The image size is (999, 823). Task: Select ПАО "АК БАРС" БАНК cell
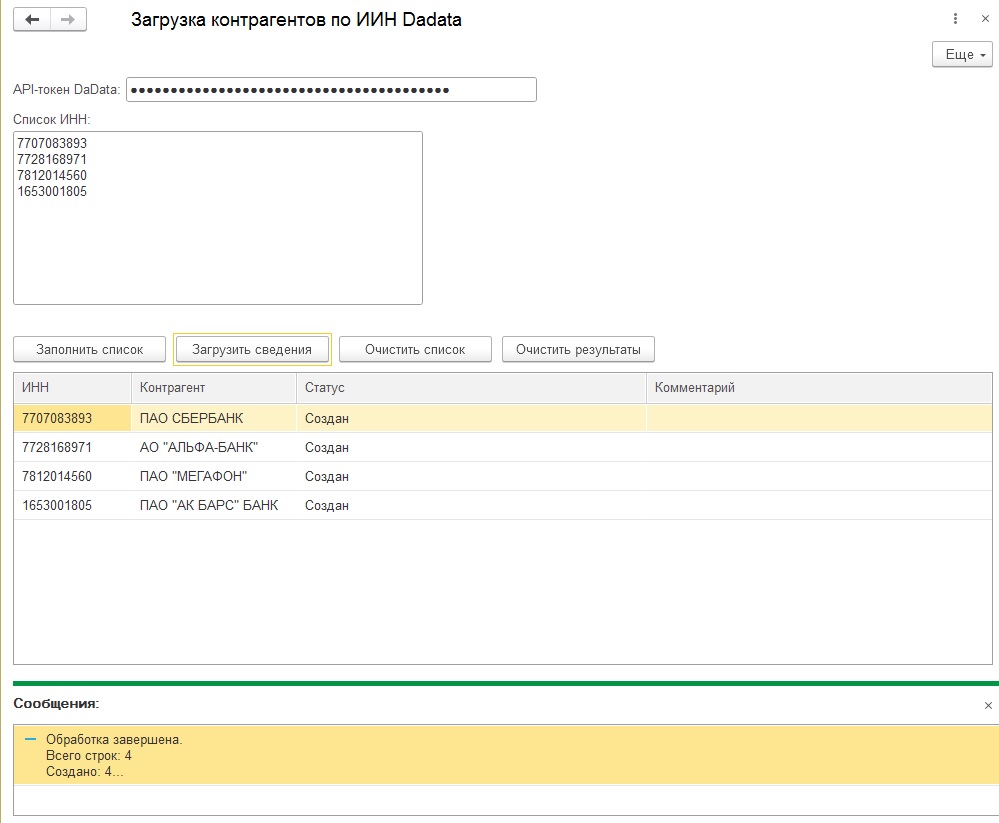(x=214, y=505)
